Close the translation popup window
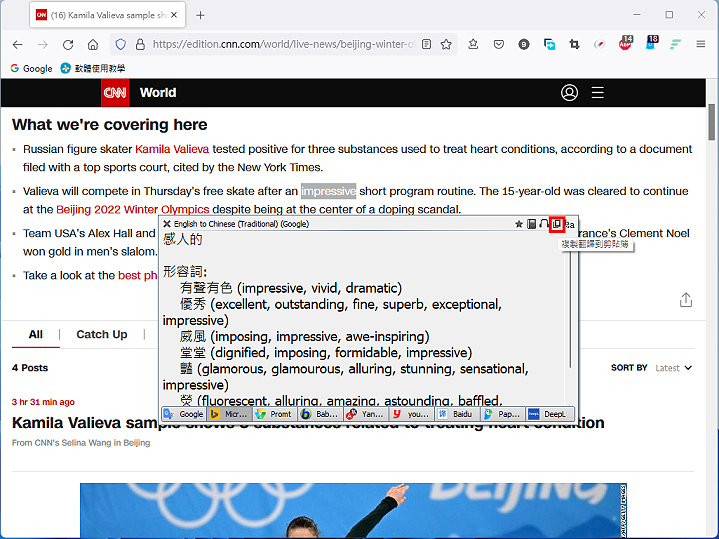This screenshot has height=539, width=719. click(x=167, y=224)
